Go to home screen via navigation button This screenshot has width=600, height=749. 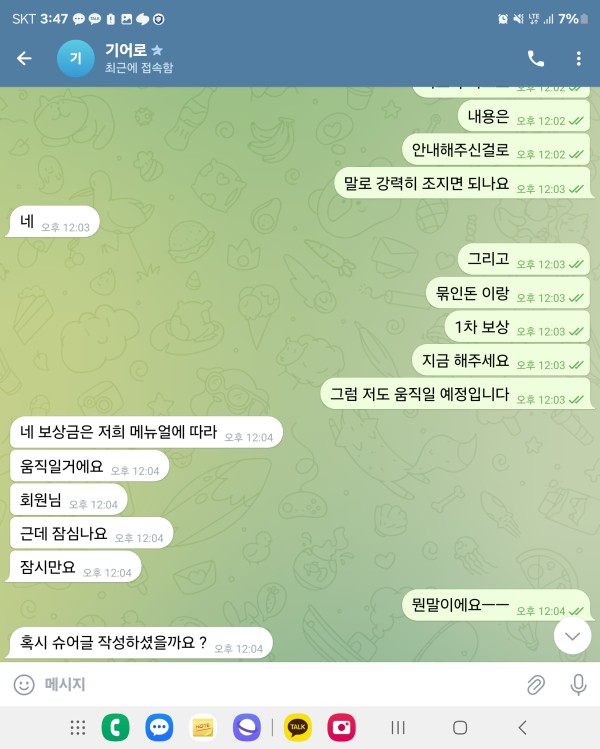click(x=460, y=728)
